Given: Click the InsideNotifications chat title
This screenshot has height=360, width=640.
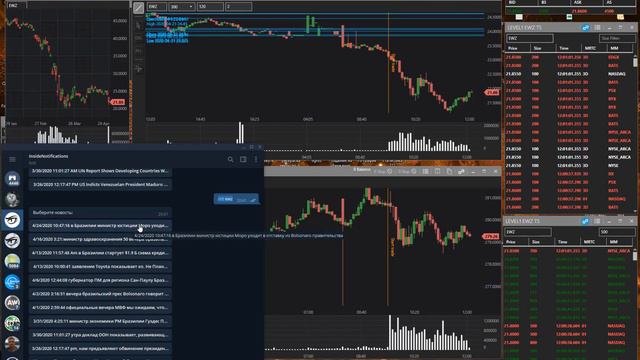Looking at the screenshot, I should [x=49, y=156].
